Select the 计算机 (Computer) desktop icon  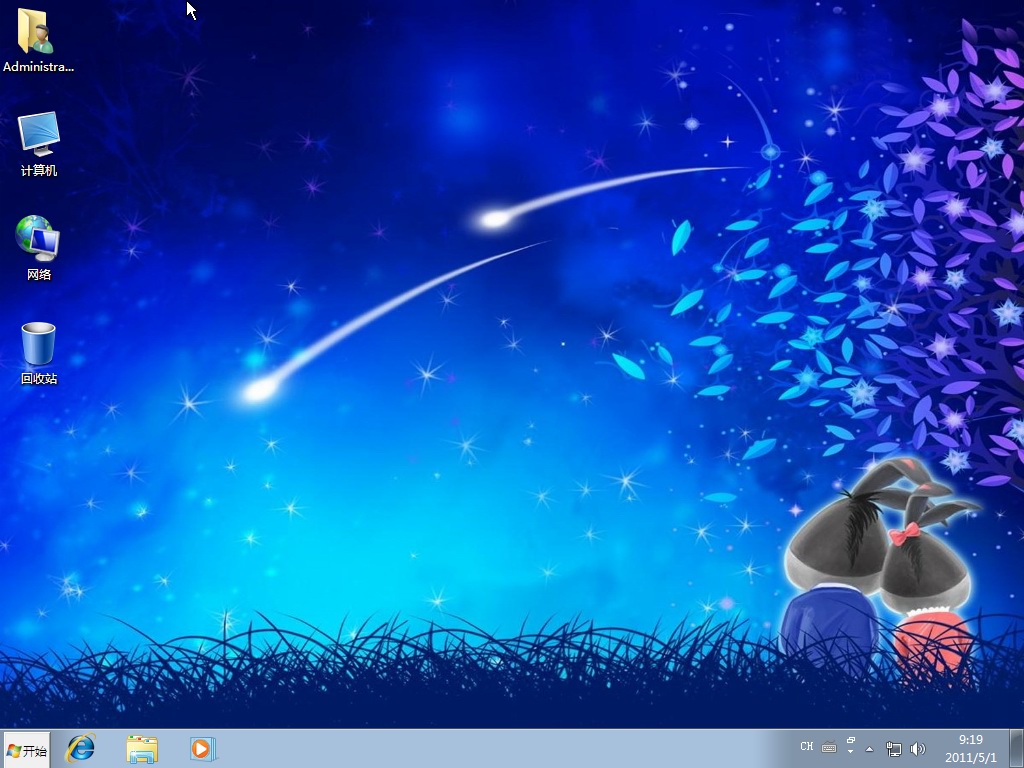(39, 144)
